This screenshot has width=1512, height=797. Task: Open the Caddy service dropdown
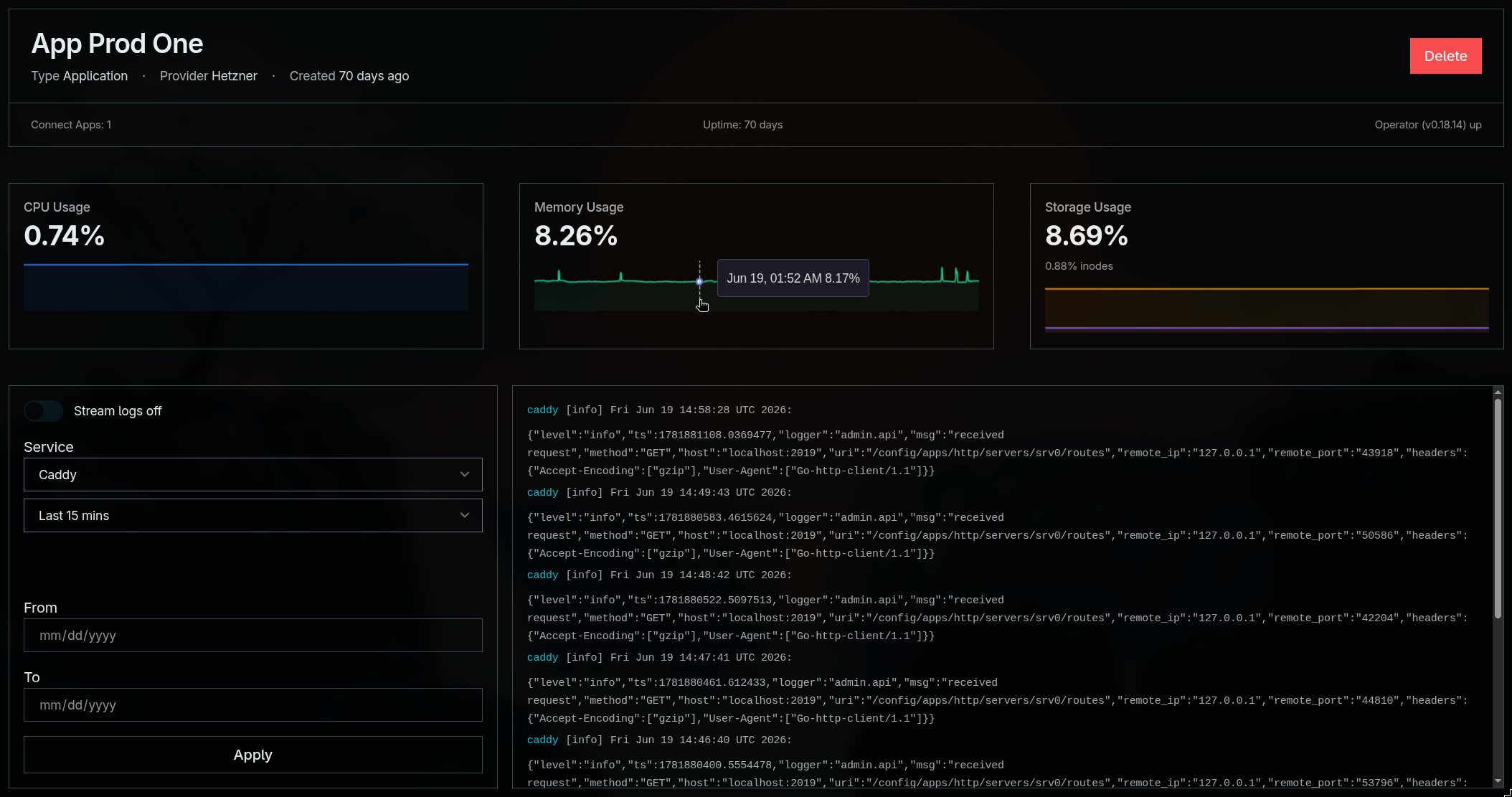(x=252, y=475)
